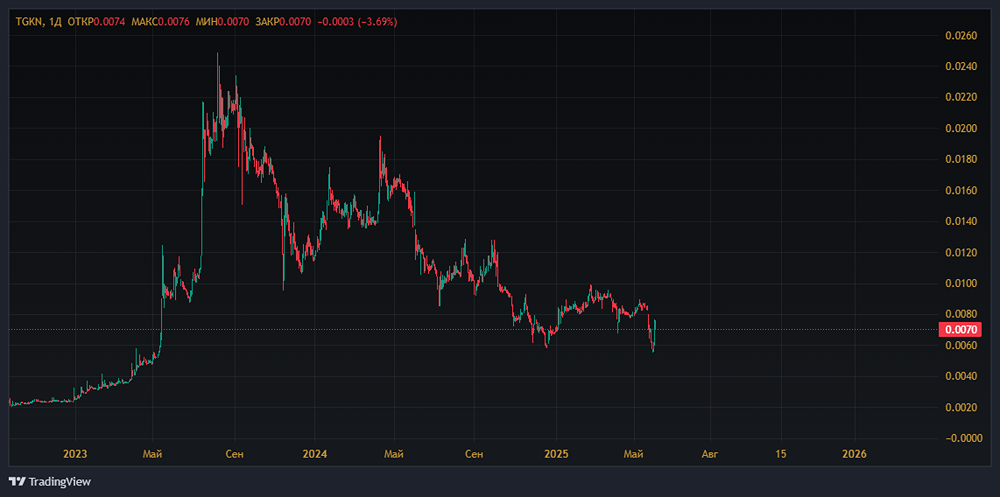
Task: Click the 0.0220 price axis label
Action: pos(960,98)
